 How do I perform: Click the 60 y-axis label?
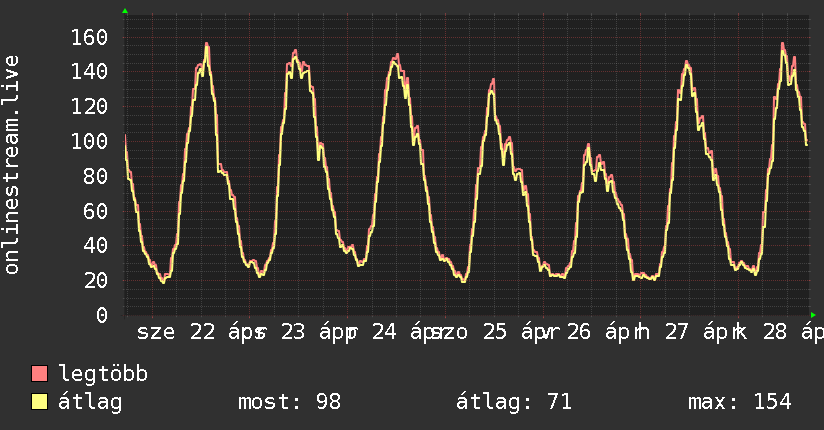point(95,211)
